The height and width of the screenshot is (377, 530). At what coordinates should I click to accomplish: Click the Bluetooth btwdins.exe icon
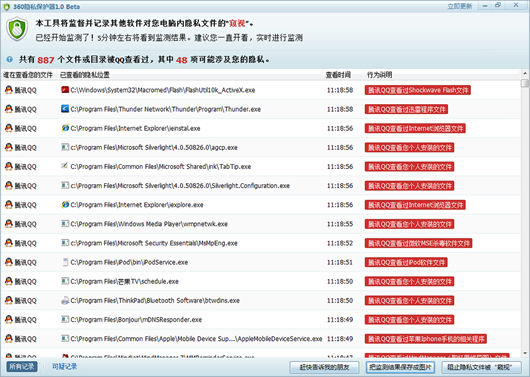pos(65,300)
